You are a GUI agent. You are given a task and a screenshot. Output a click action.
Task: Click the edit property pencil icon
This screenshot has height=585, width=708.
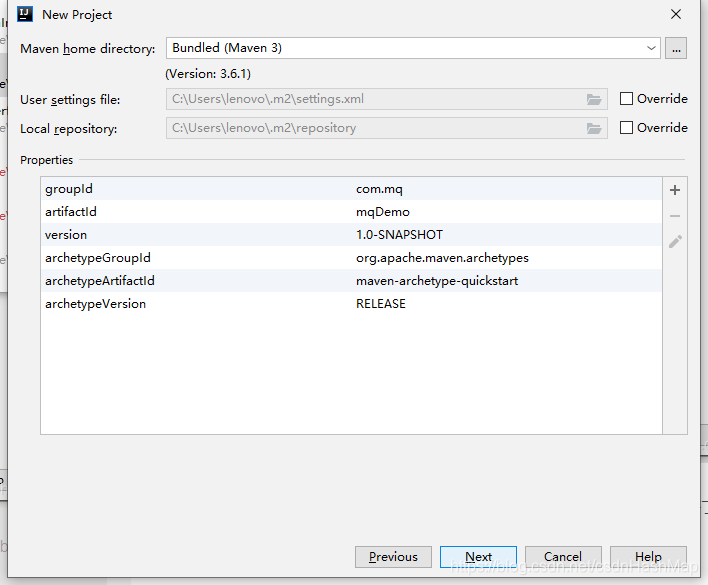point(675,241)
